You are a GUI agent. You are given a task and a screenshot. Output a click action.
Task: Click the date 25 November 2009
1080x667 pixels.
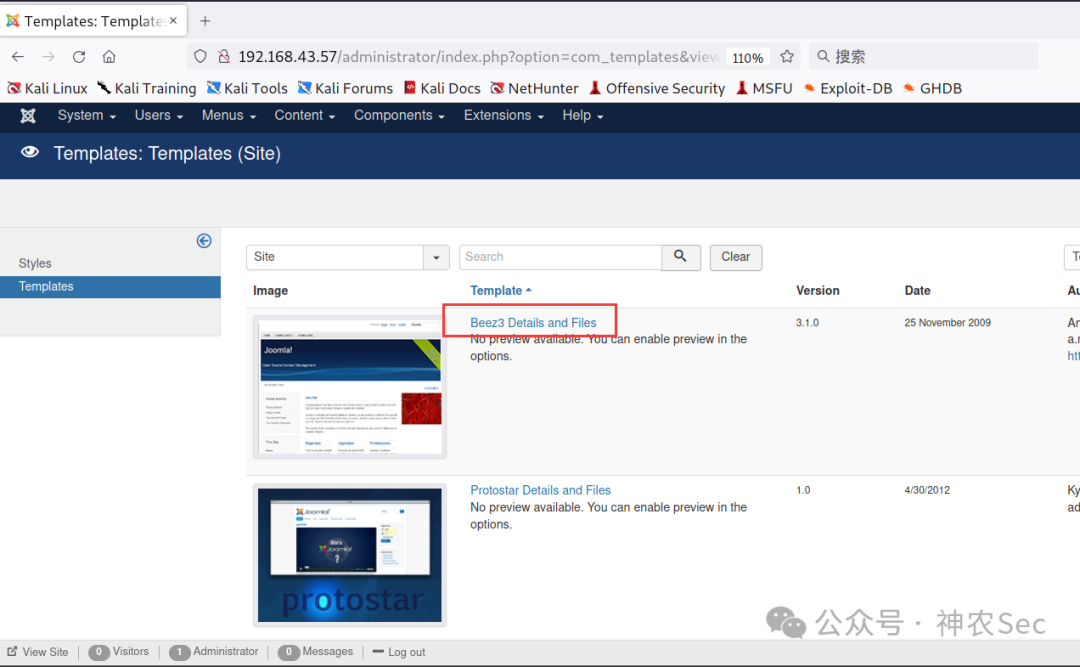pos(948,322)
